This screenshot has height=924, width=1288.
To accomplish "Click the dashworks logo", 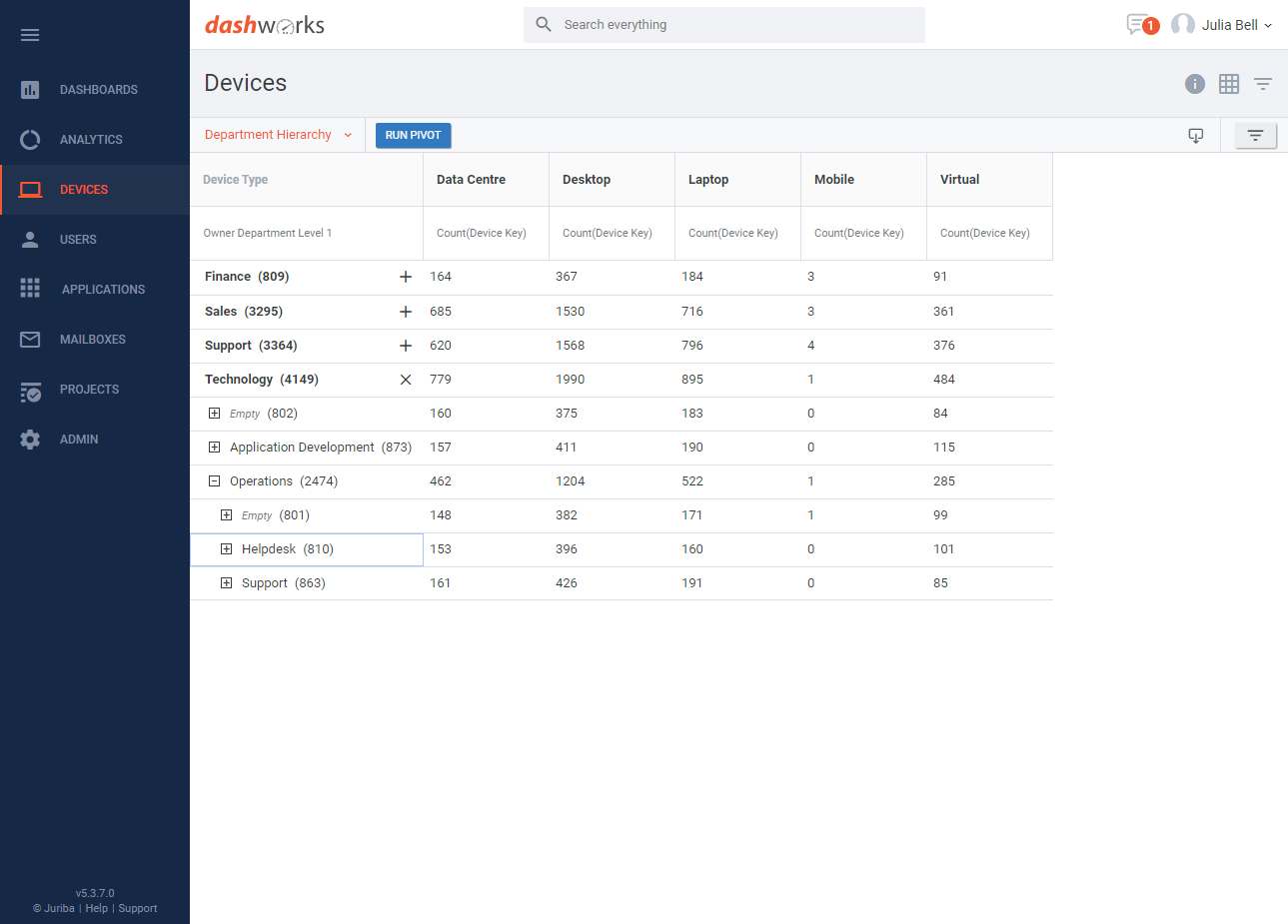I will pos(265,25).
